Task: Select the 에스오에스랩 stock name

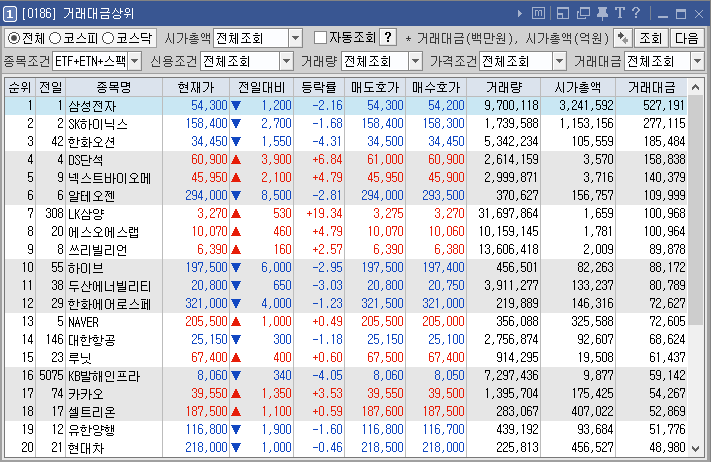Action: [x=103, y=232]
